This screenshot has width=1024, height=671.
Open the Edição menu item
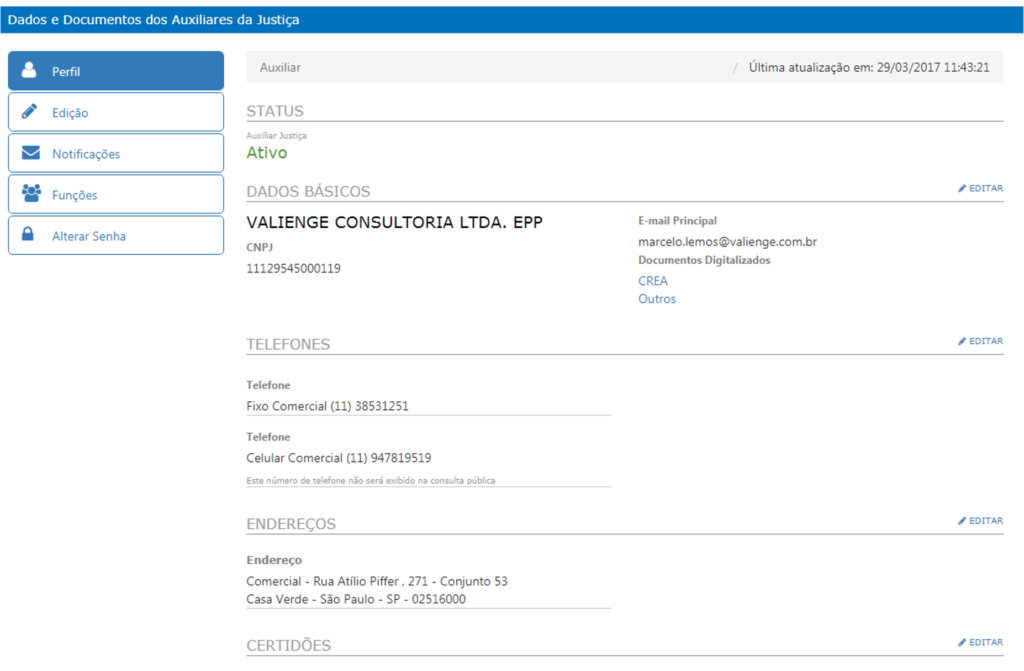click(116, 112)
